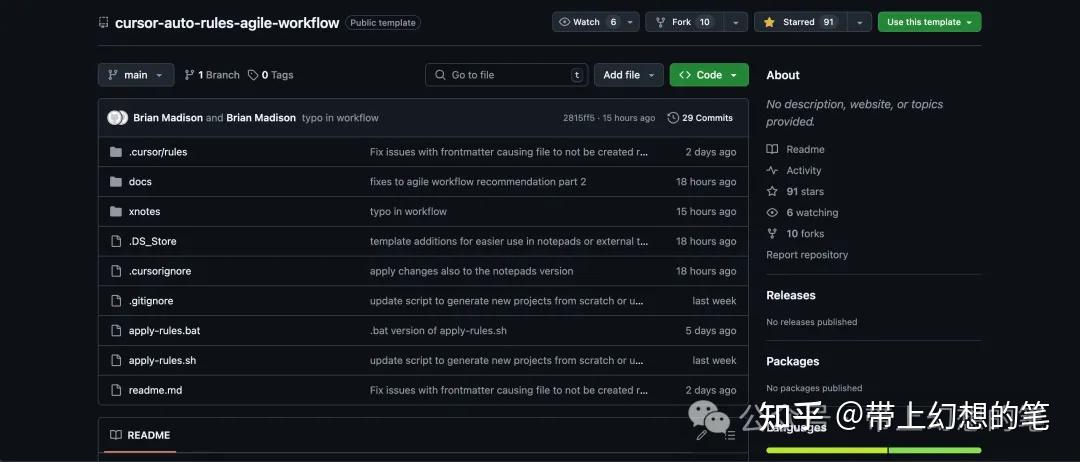Open the 1 Branch link
Screen dimensions: 1080x462
pos(212,75)
